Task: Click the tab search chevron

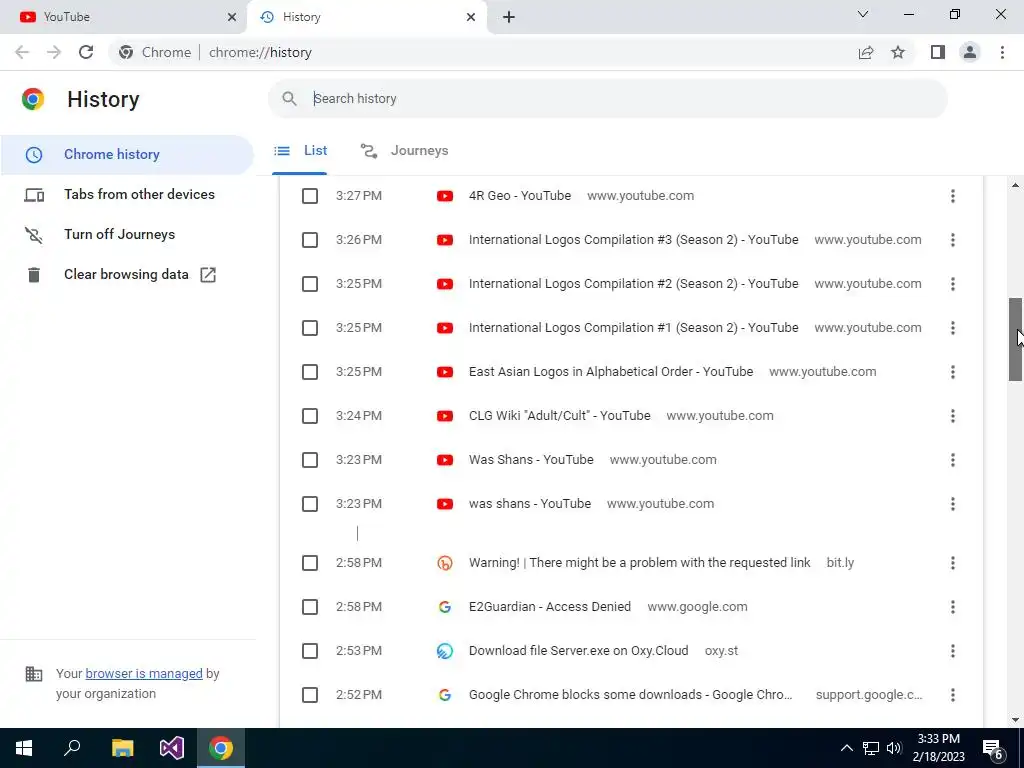Action: 863,14
